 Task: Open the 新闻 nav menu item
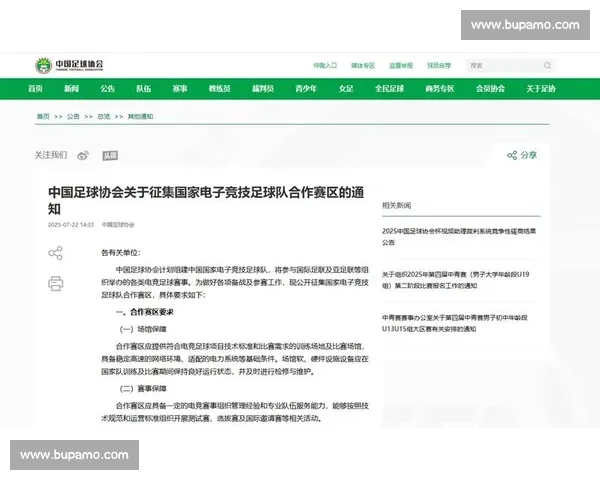pos(71,89)
